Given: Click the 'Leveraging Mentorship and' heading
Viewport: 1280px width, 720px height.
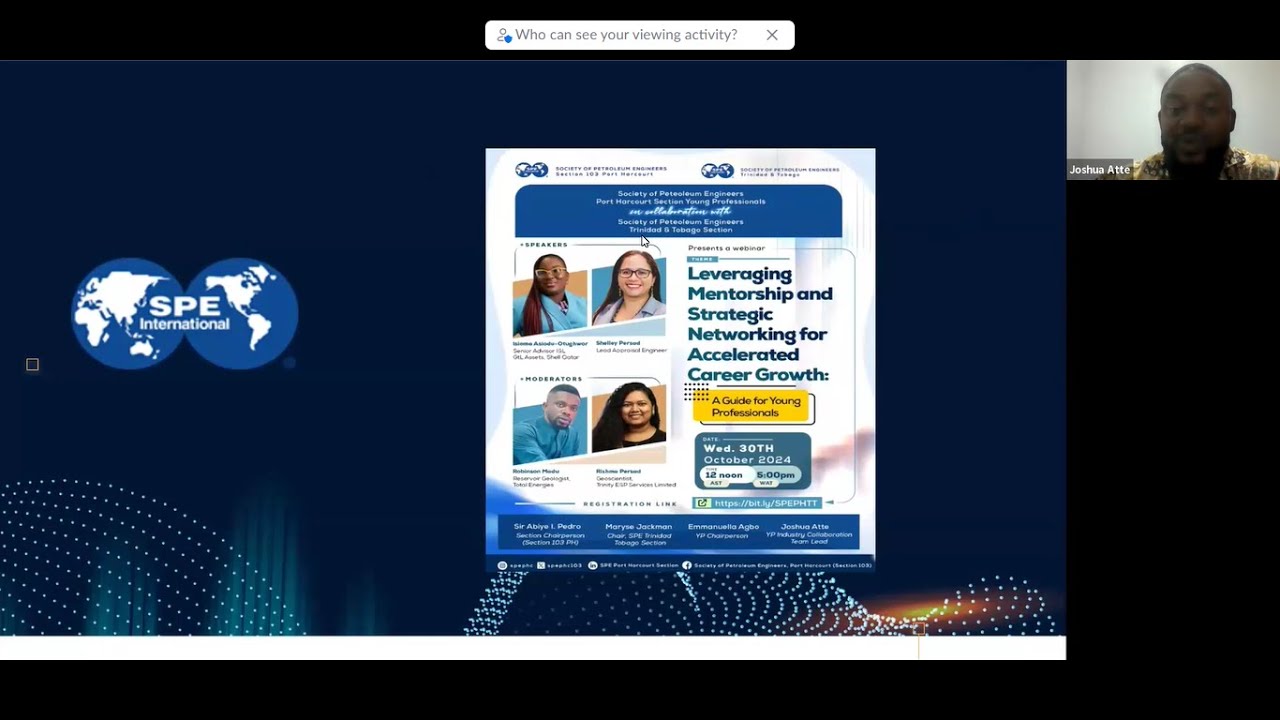Looking at the screenshot, I should click(x=760, y=284).
